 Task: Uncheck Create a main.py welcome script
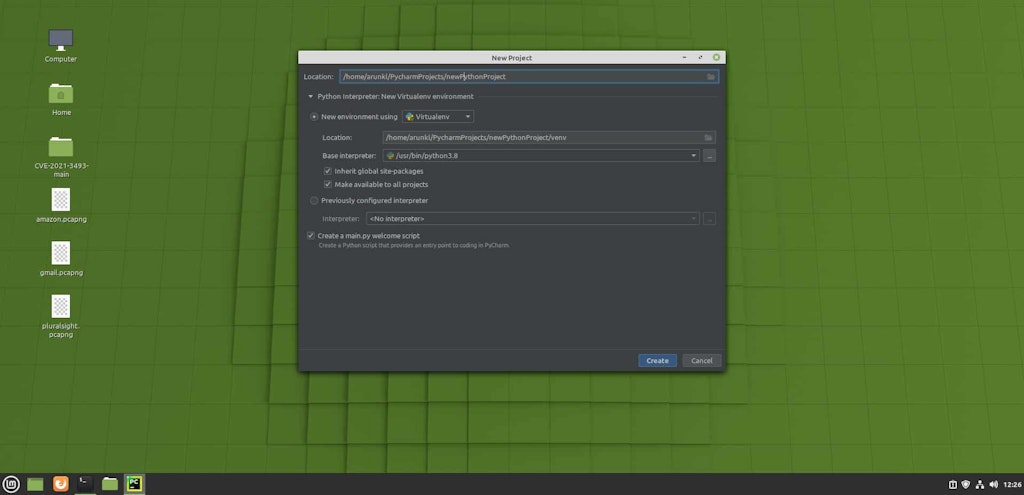click(311, 236)
